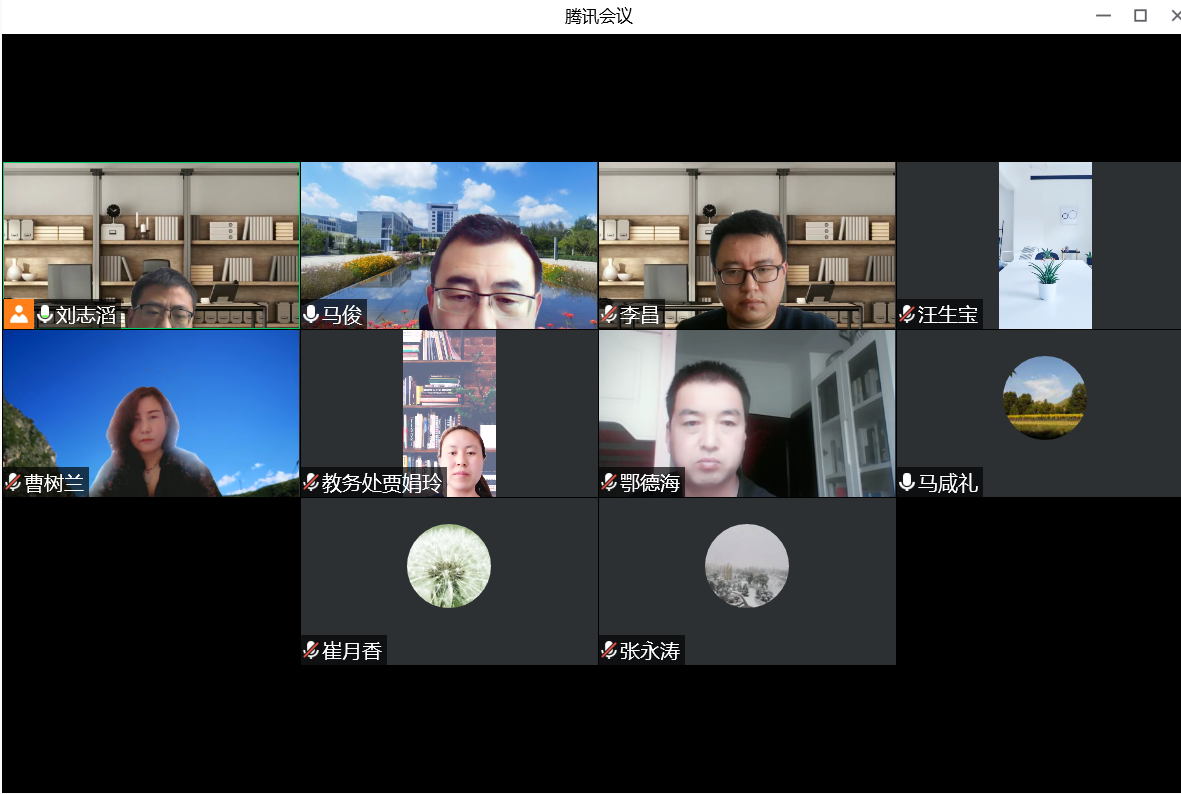This screenshot has width=1181, height=794.
Task: Minimize the 腾讯会议 window
Action: 1103,16
